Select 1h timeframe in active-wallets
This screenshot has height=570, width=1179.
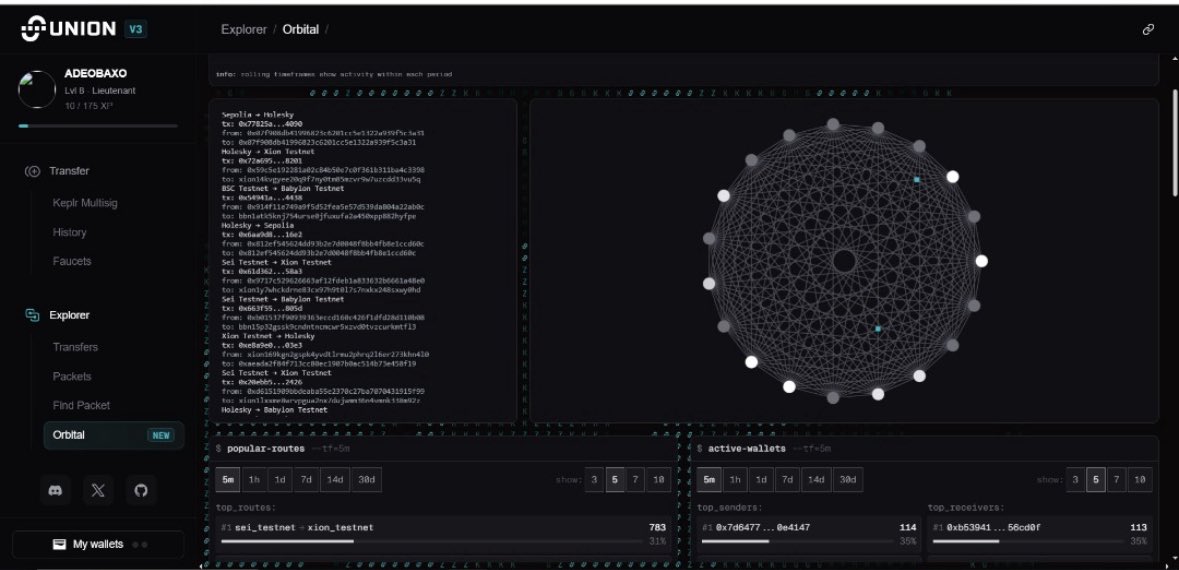pyautogui.click(x=735, y=480)
